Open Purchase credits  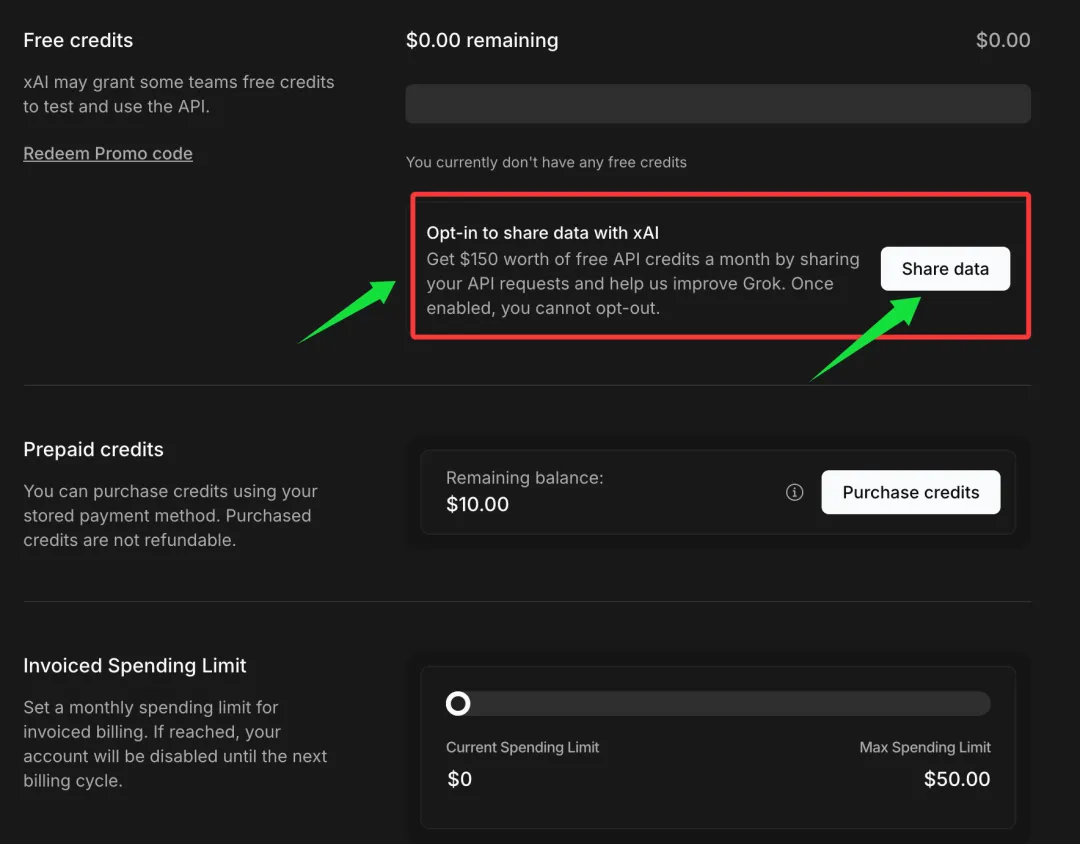tap(911, 492)
